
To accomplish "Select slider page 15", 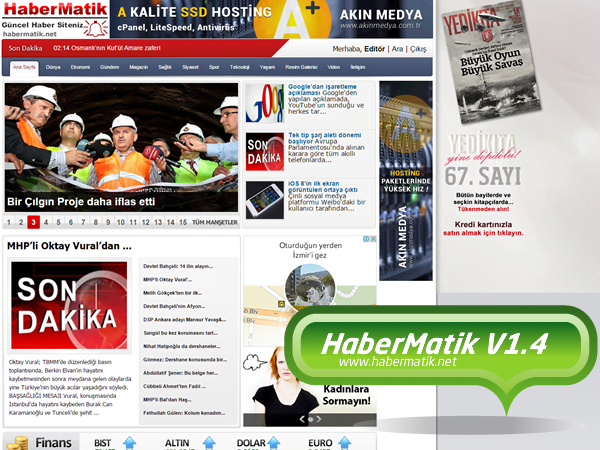I will click(x=183, y=222).
